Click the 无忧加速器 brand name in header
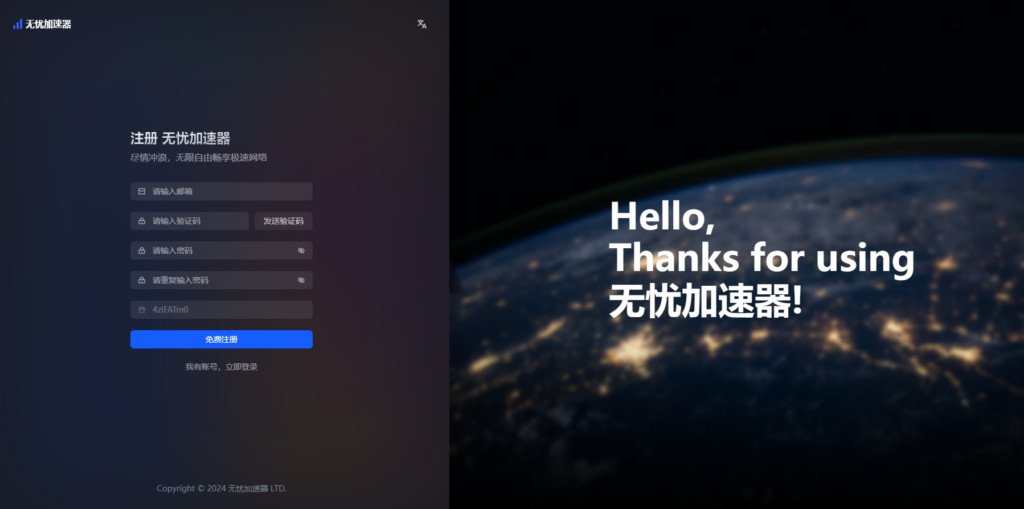 49,24
